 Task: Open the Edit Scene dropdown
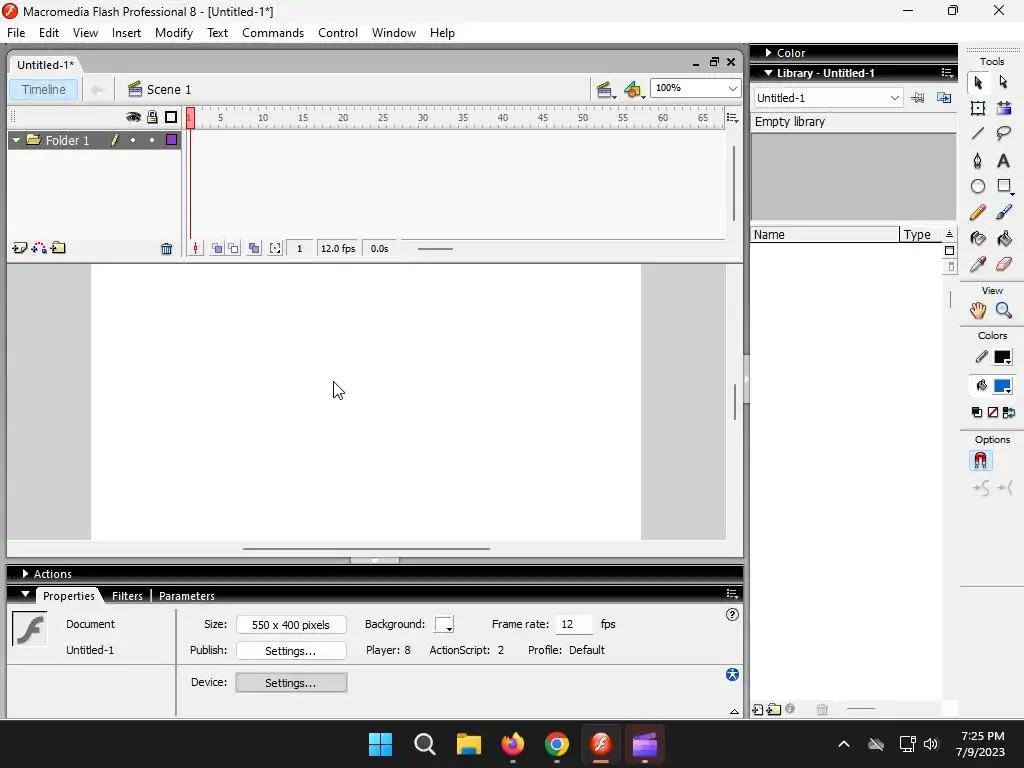coord(605,89)
